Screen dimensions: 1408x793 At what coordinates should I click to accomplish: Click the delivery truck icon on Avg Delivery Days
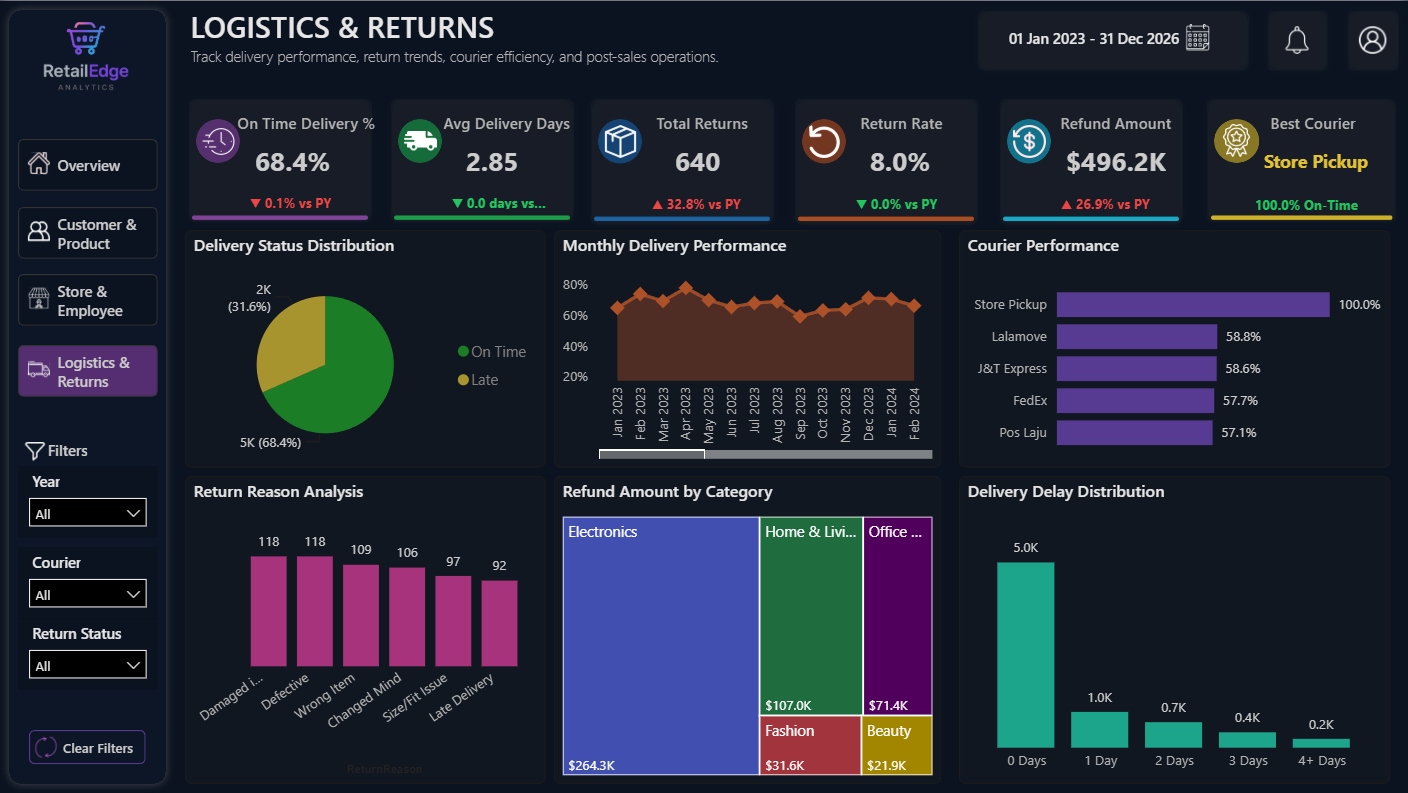419,141
